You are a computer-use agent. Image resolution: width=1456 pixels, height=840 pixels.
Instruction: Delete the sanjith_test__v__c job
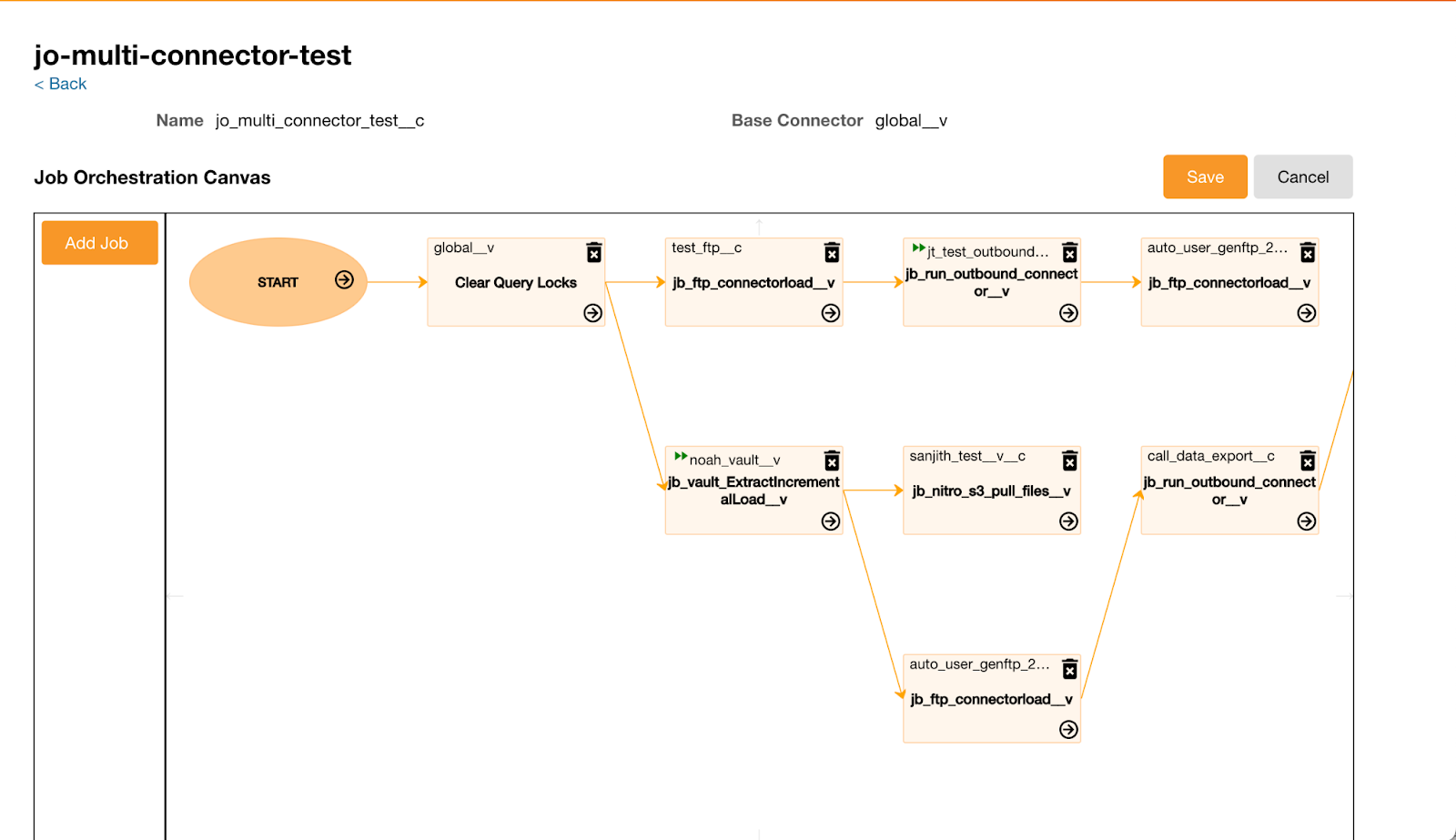(1070, 460)
